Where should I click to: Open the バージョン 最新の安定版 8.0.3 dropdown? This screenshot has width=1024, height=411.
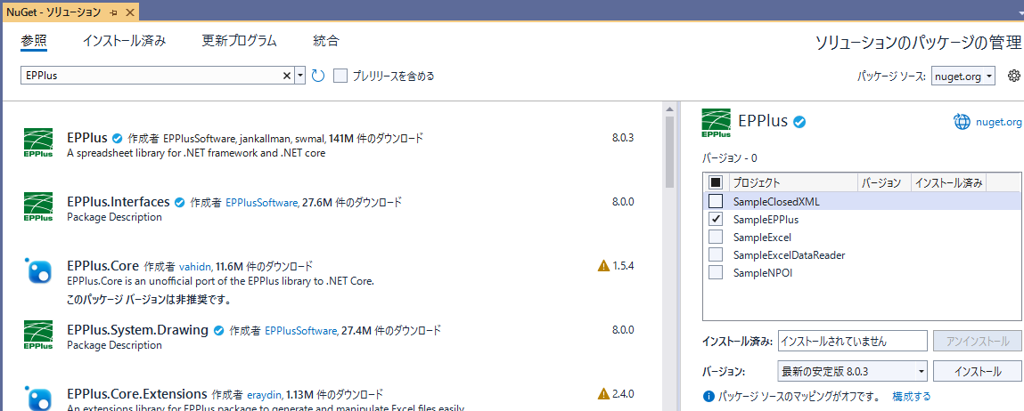pyautogui.click(x=853, y=372)
